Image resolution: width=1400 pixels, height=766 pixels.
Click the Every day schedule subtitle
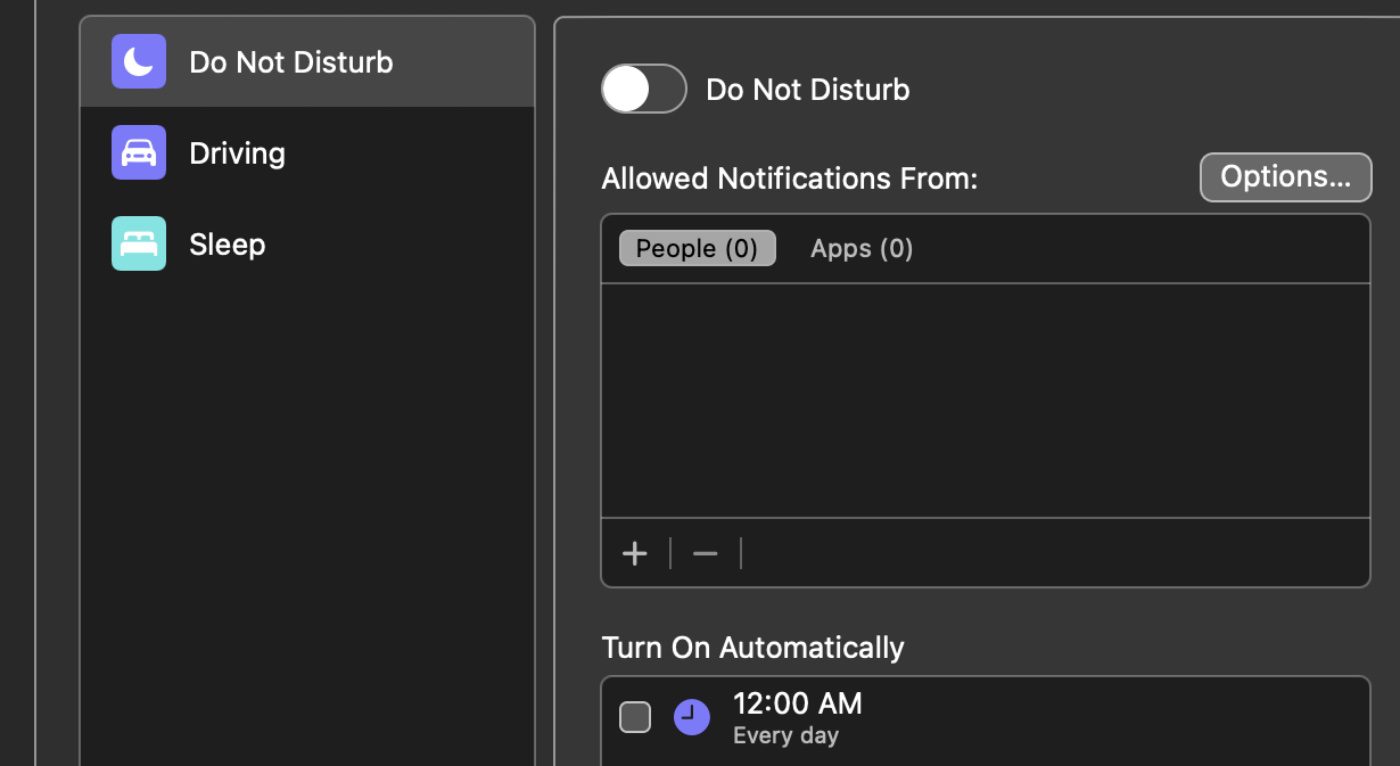point(785,736)
